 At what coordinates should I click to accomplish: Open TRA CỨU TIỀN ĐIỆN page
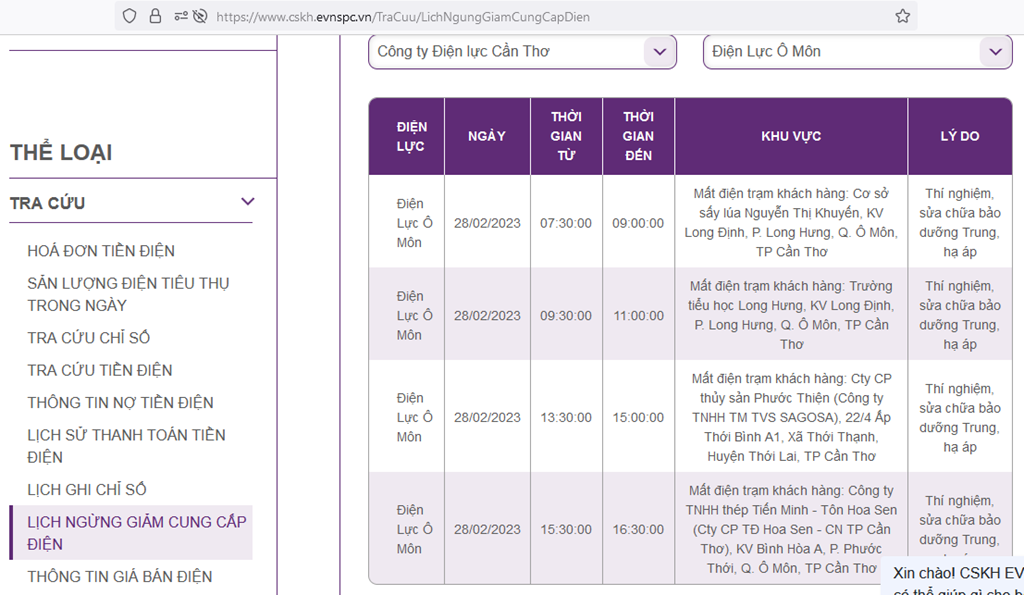[x=100, y=370]
